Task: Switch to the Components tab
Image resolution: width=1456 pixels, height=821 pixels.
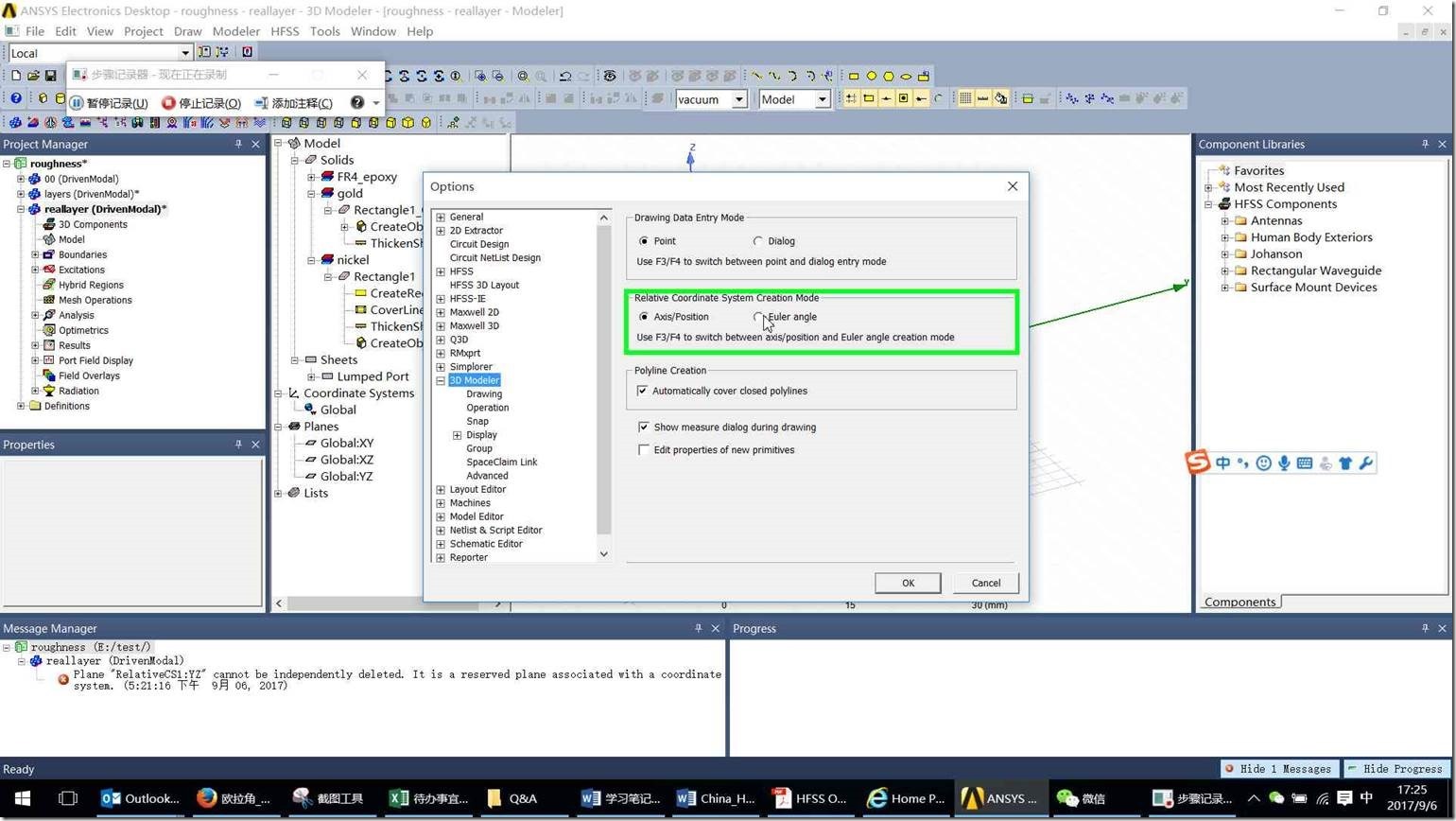Action: pyautogui.click(x=1239, y=603)
